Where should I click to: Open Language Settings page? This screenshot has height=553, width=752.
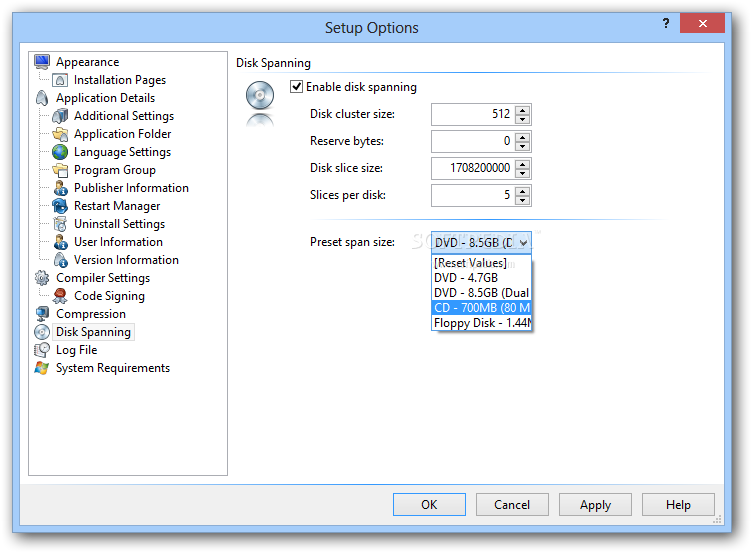(x=122, y=152)
